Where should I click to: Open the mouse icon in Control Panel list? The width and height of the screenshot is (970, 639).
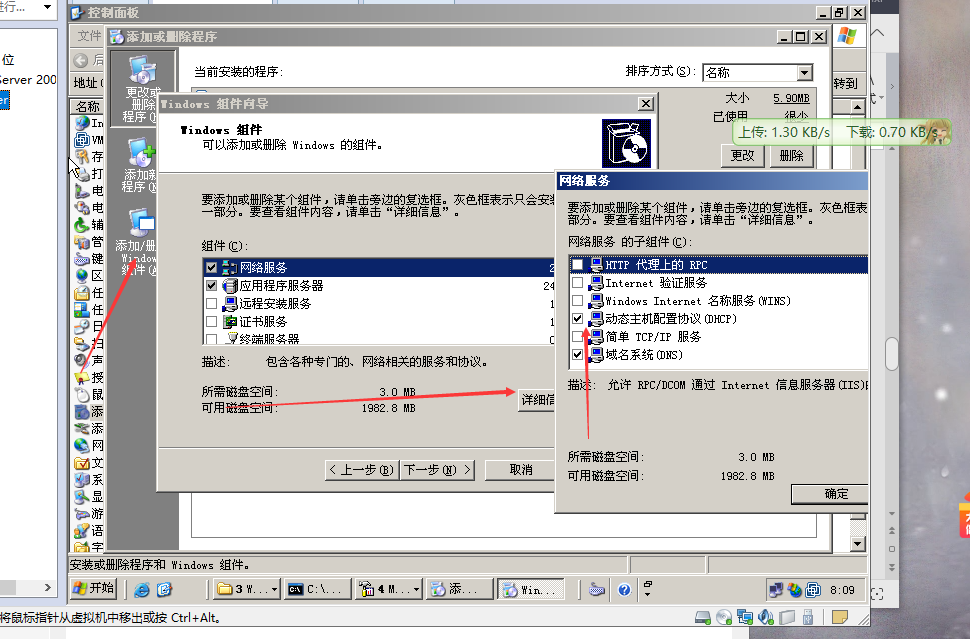click(82, 394)
